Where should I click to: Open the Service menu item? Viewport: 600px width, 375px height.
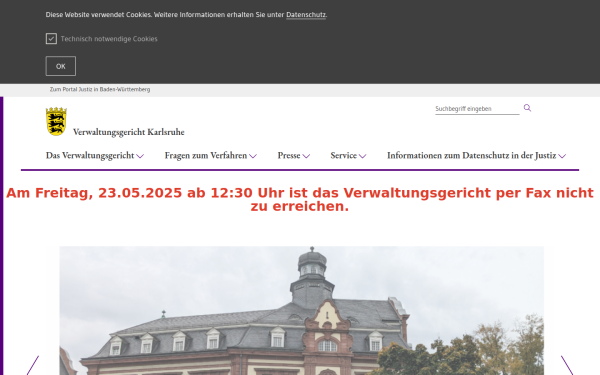[344, 155]
